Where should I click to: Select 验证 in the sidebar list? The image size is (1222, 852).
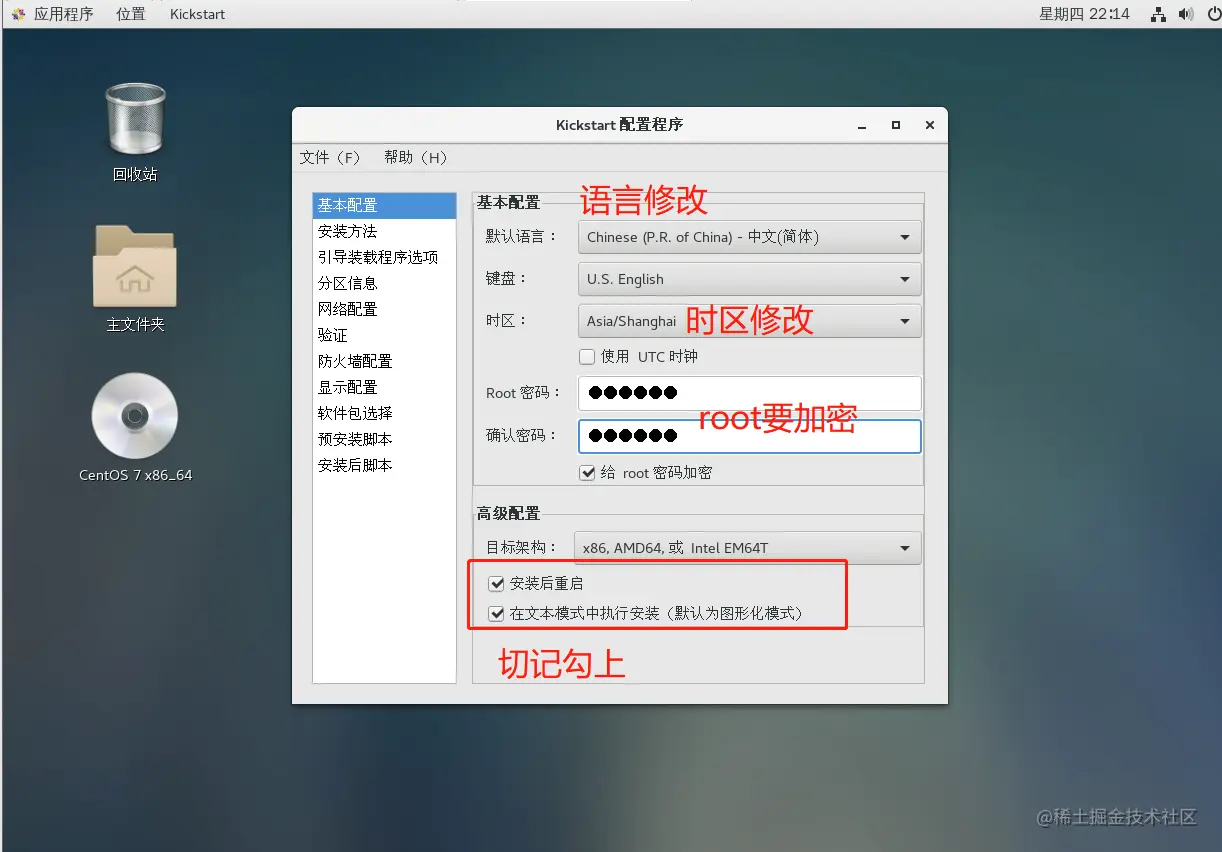coord(385,335)
